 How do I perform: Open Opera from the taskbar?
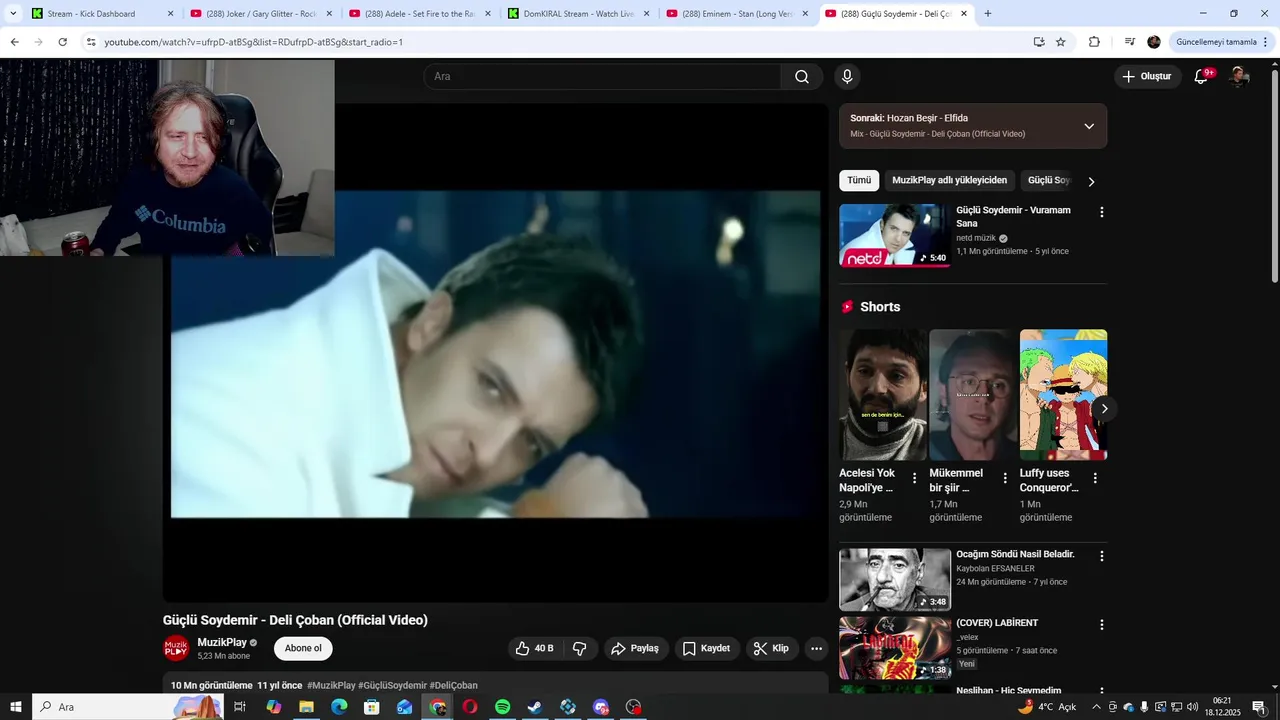[470, 707]
